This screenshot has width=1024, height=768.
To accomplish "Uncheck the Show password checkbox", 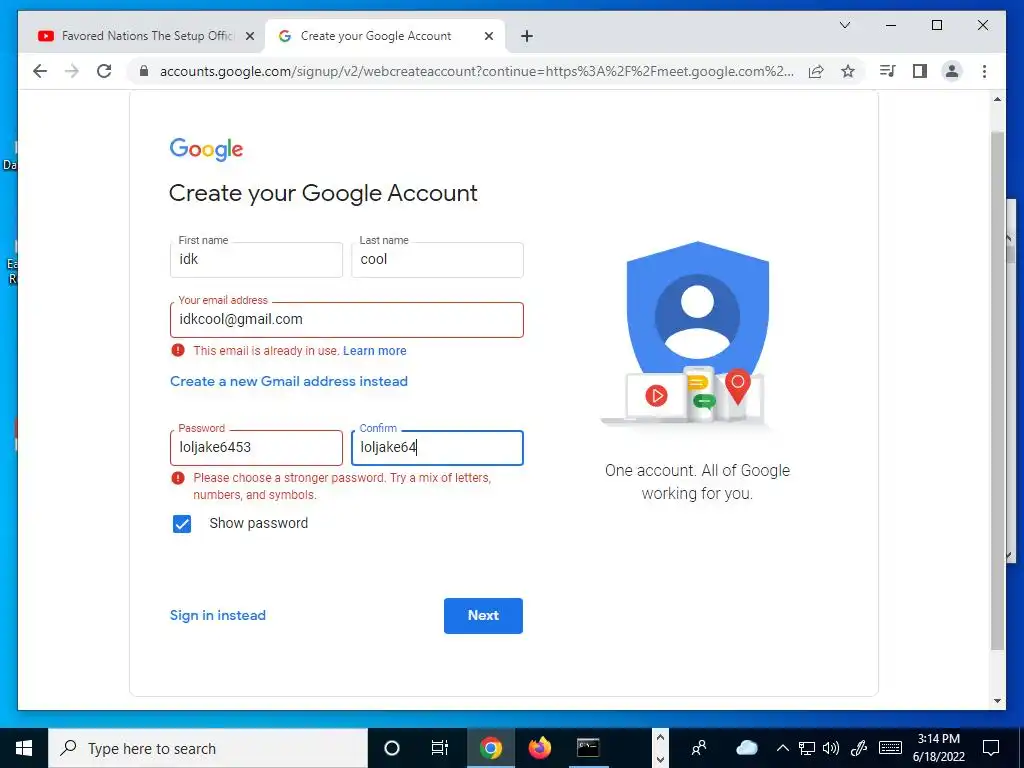I will coord(182,524).
